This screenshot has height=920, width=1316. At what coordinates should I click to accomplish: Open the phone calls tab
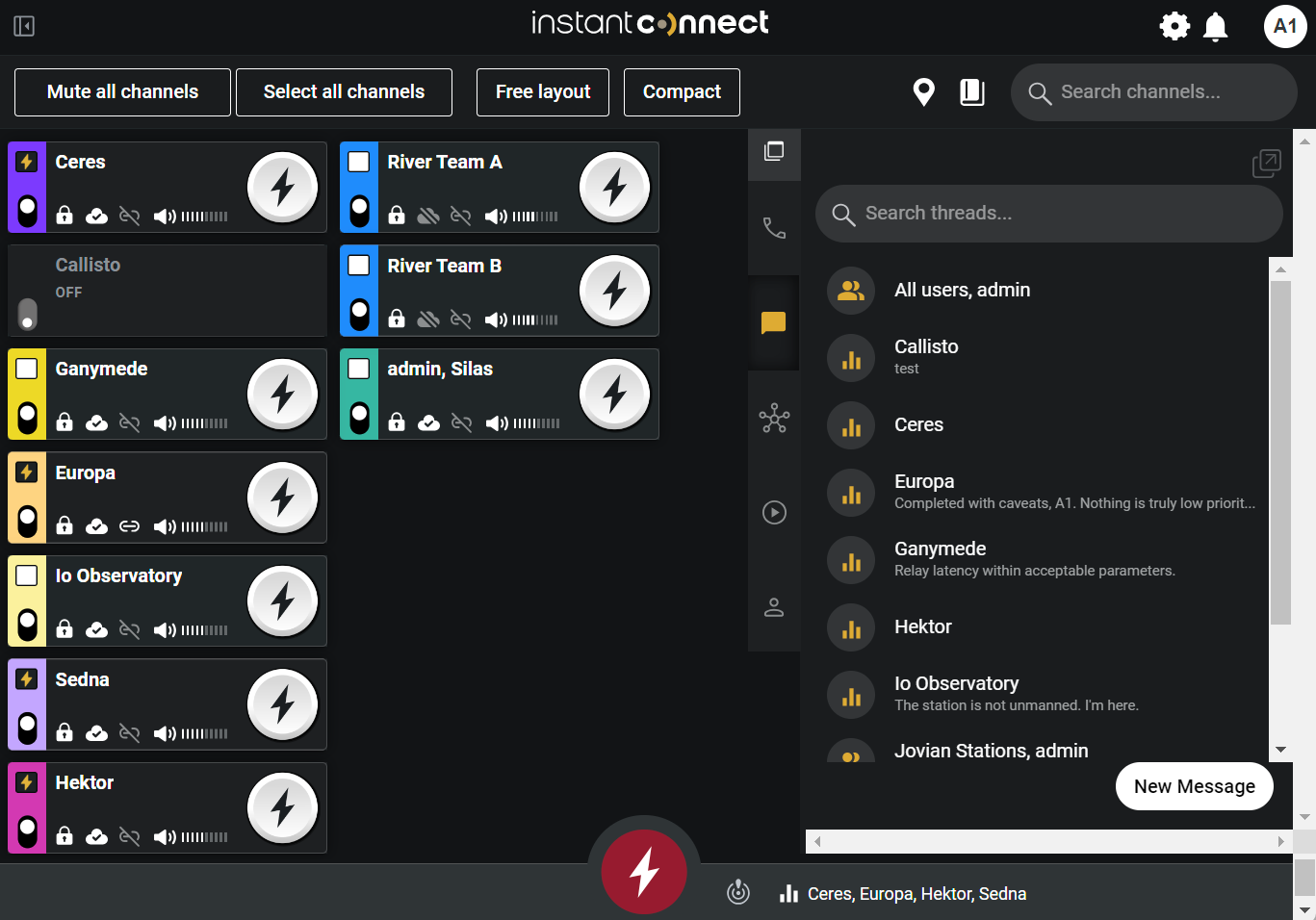774,228
